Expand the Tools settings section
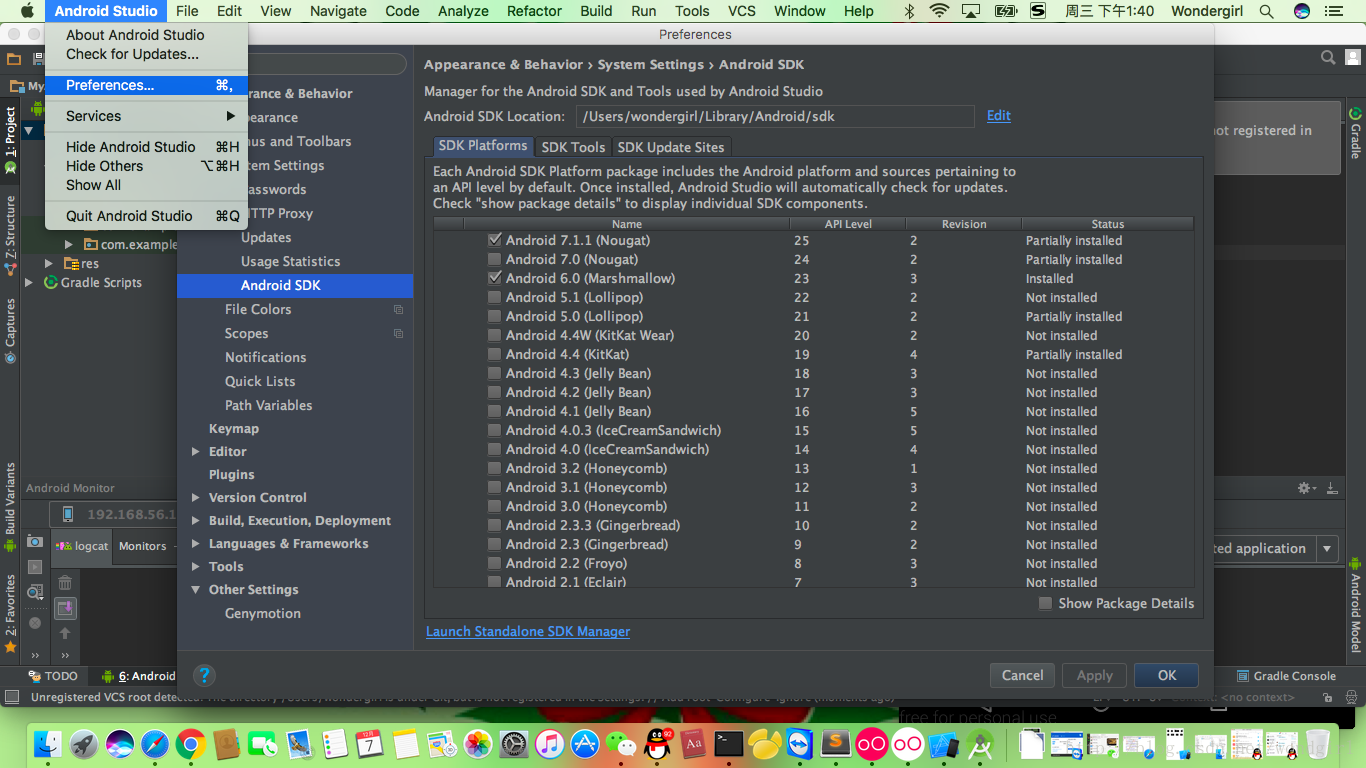Viewport: 1366px width, 768px height. [196, 567]
